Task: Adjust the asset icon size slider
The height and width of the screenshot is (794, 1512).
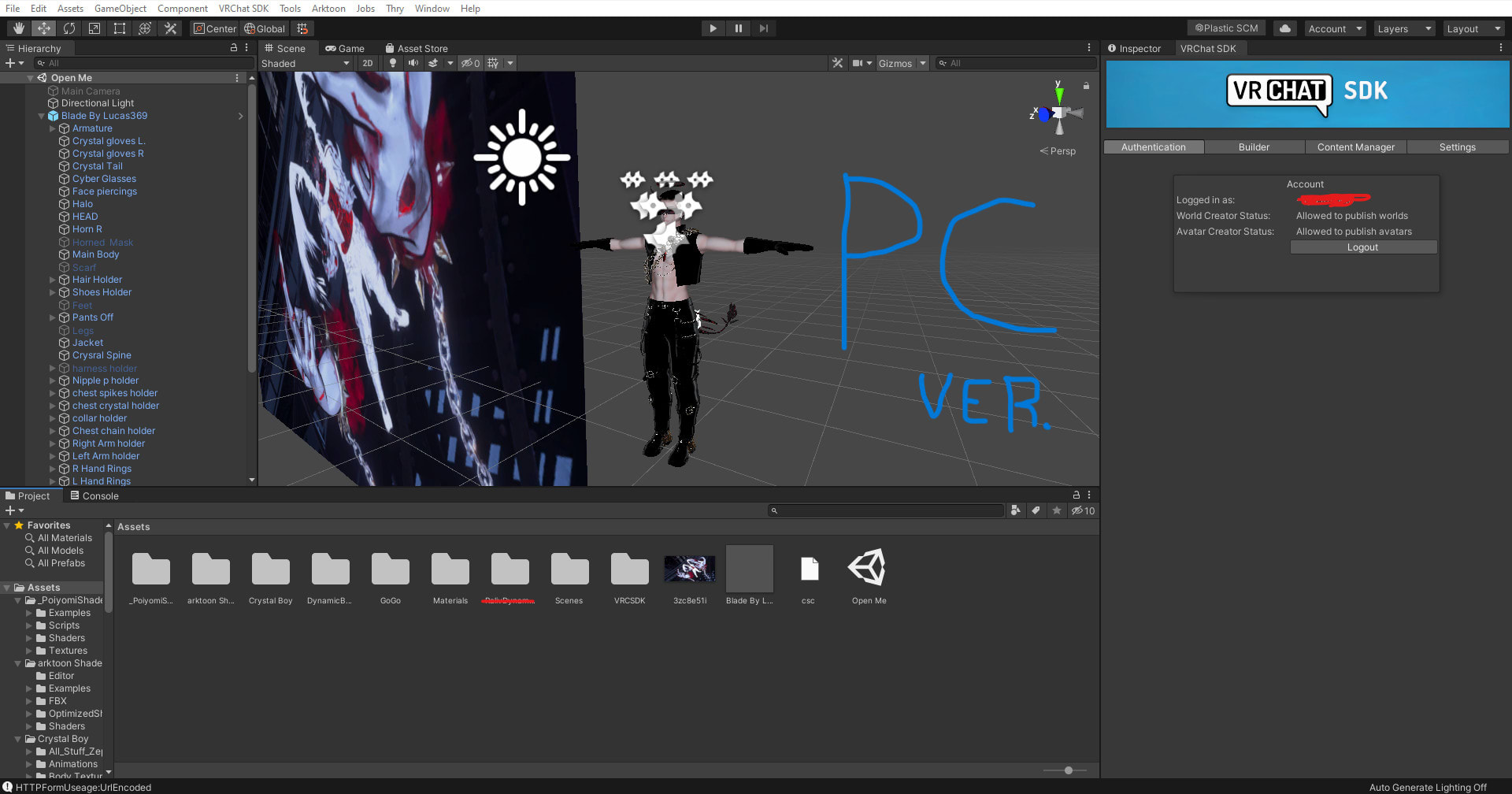Action: pos(1068,770)
